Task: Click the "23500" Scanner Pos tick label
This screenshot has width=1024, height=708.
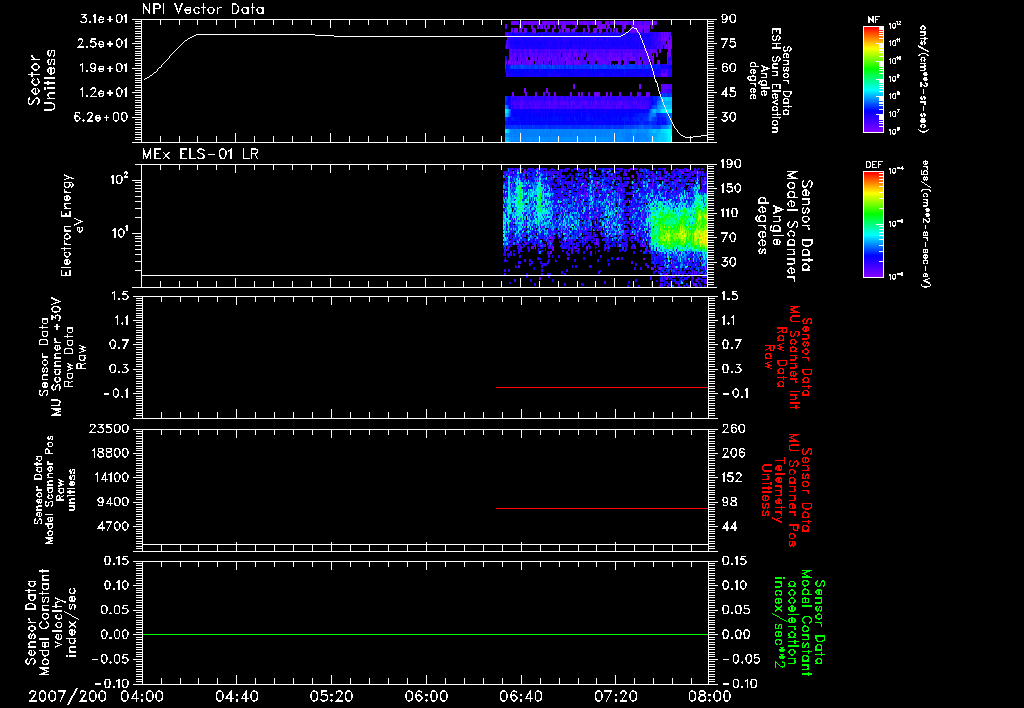Action: coord(109,429)
